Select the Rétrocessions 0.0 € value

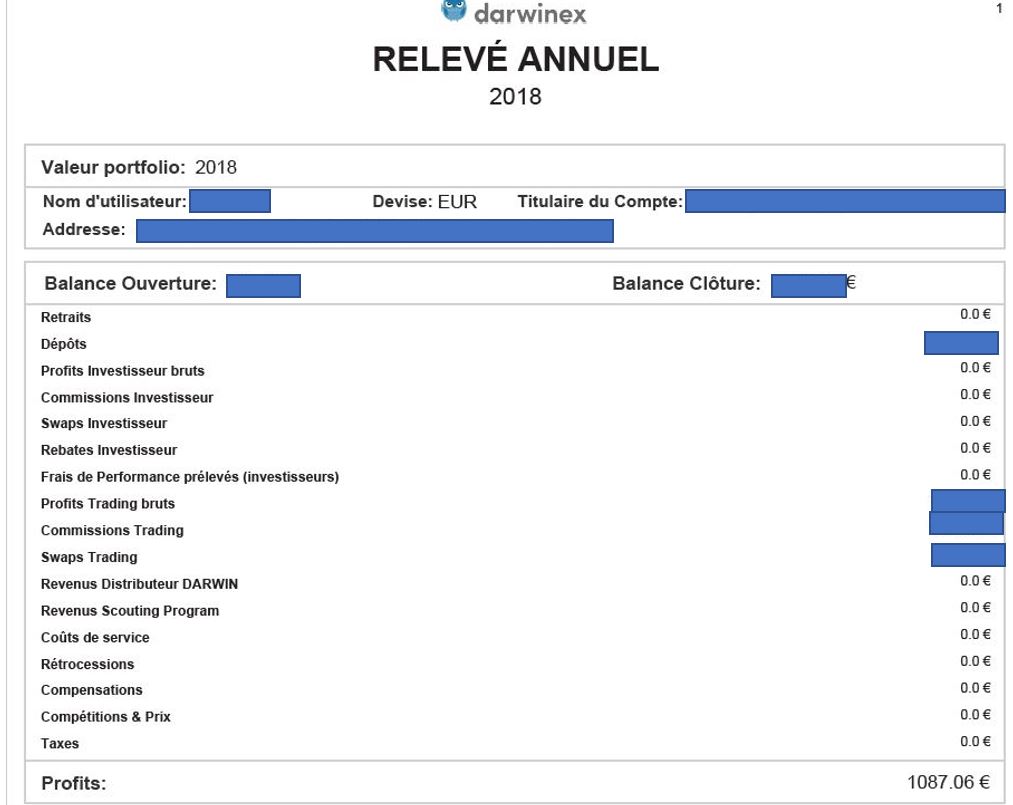975,661
